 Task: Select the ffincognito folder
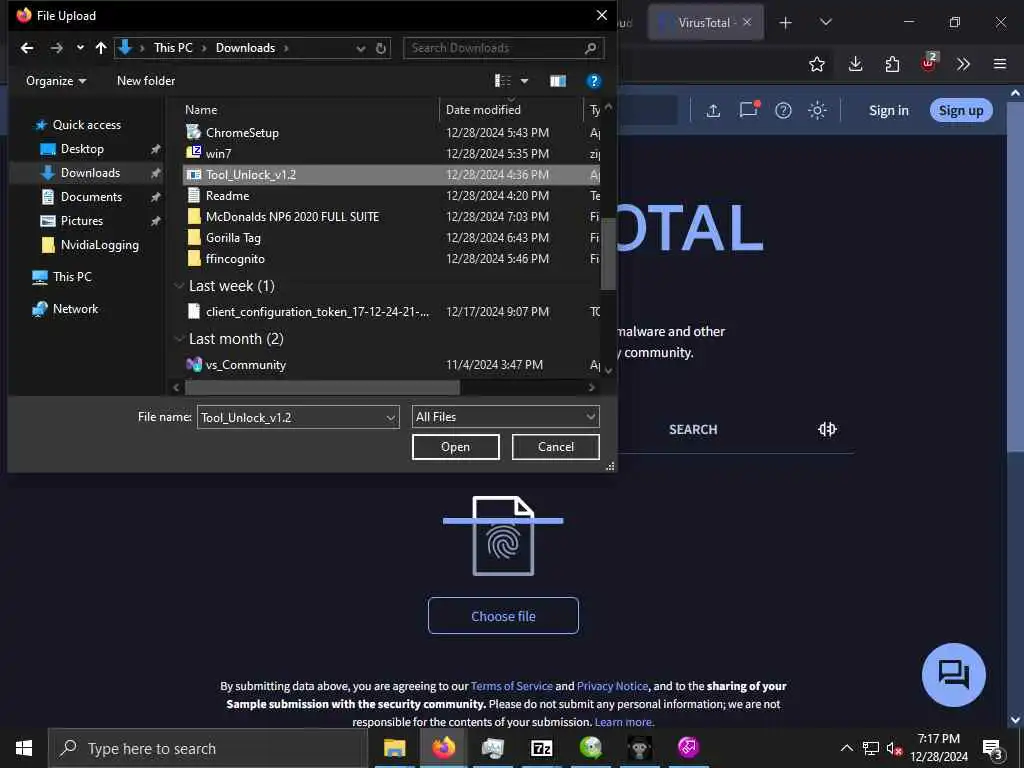[391, 259]
